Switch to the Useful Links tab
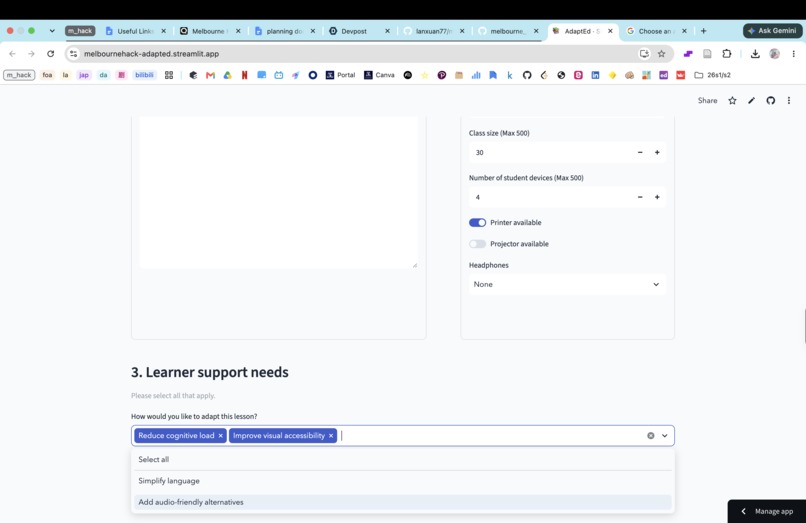 click(x=135, y=31)
